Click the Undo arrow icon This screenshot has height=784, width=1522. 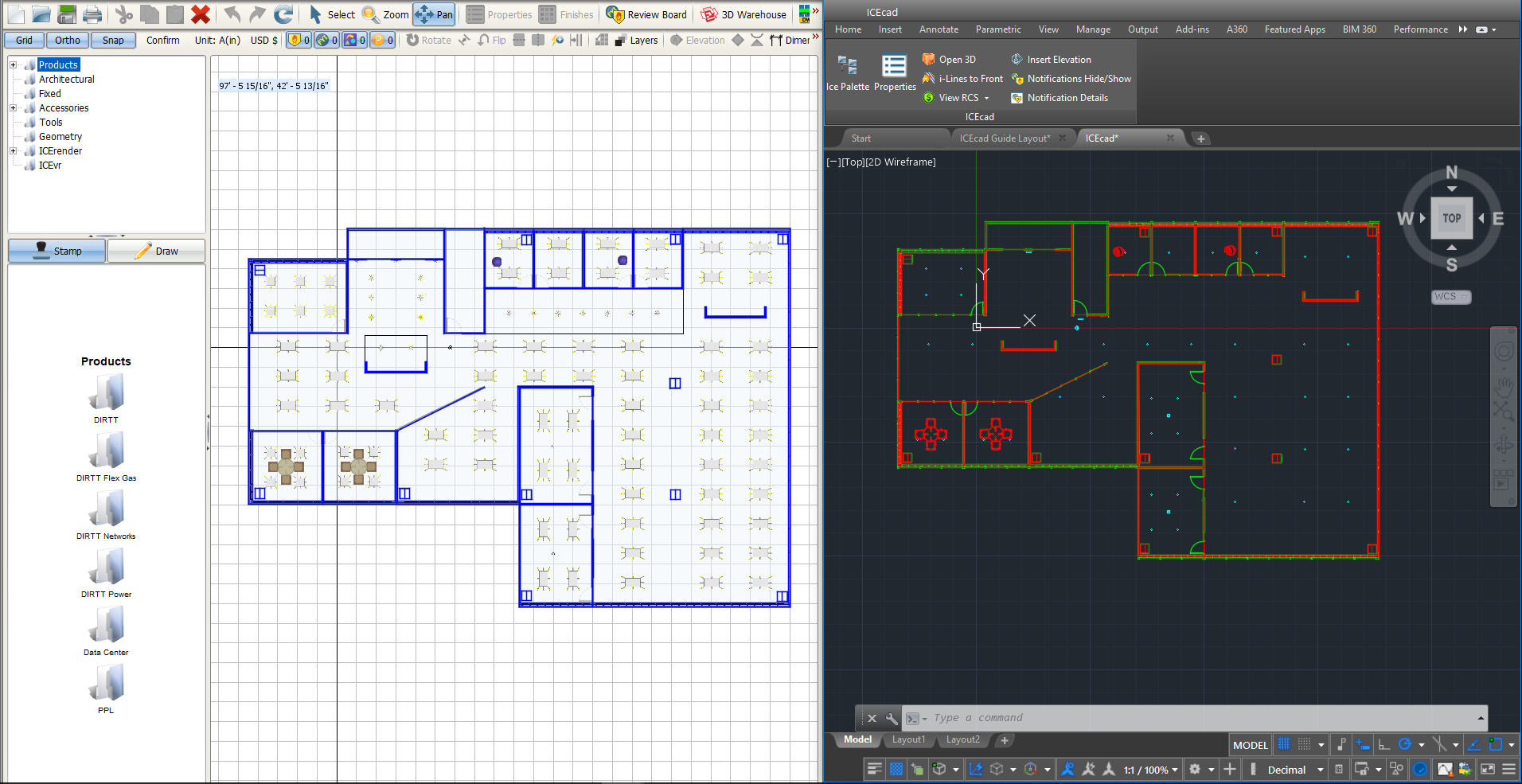click(232, 14)
